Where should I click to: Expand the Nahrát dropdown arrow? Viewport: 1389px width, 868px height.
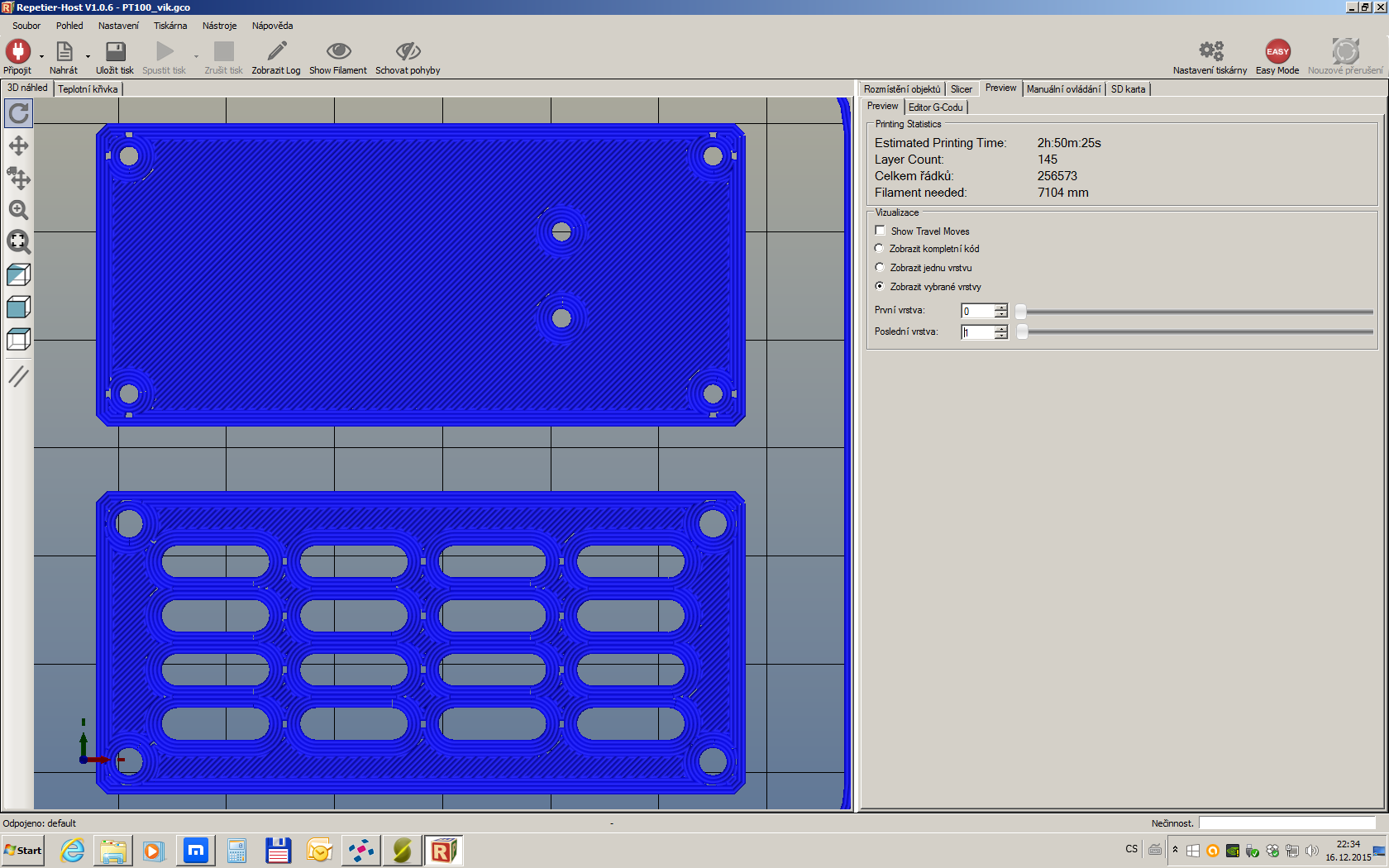click(x=88, y=57)
